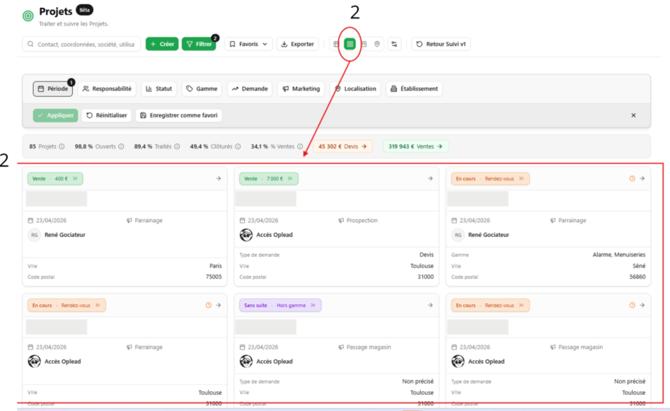Image resolution: width=670 pixels, height=411 pixels.
Task: Close the filter panel with X
Action: click(x=633, y=115)
